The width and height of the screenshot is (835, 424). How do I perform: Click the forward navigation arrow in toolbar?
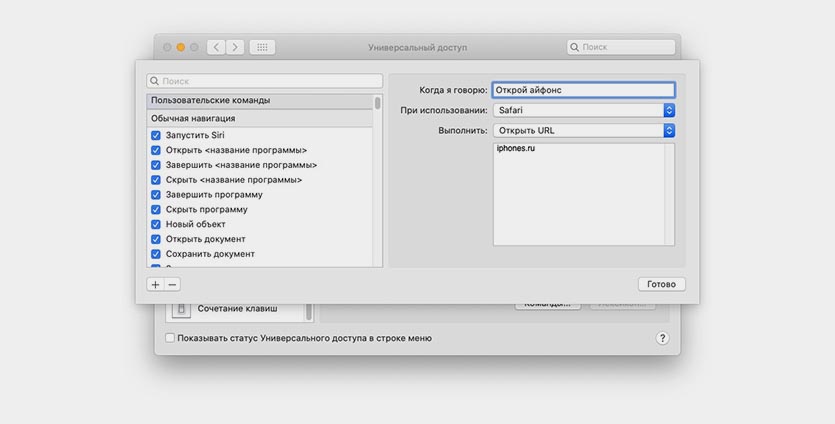click(x=235, y=47)
